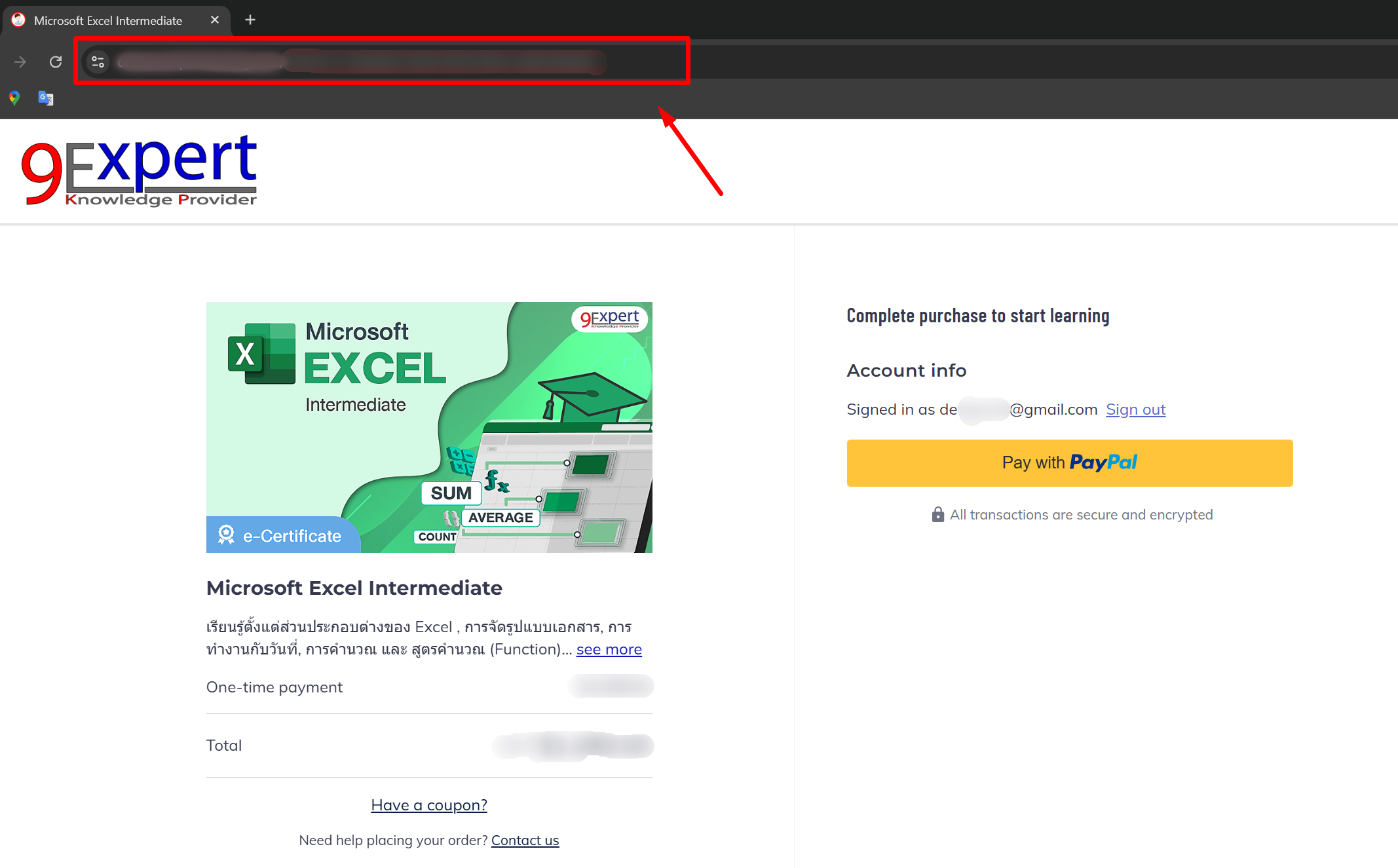Open the Google Maps bookmark icon

[x=14, y=98]
